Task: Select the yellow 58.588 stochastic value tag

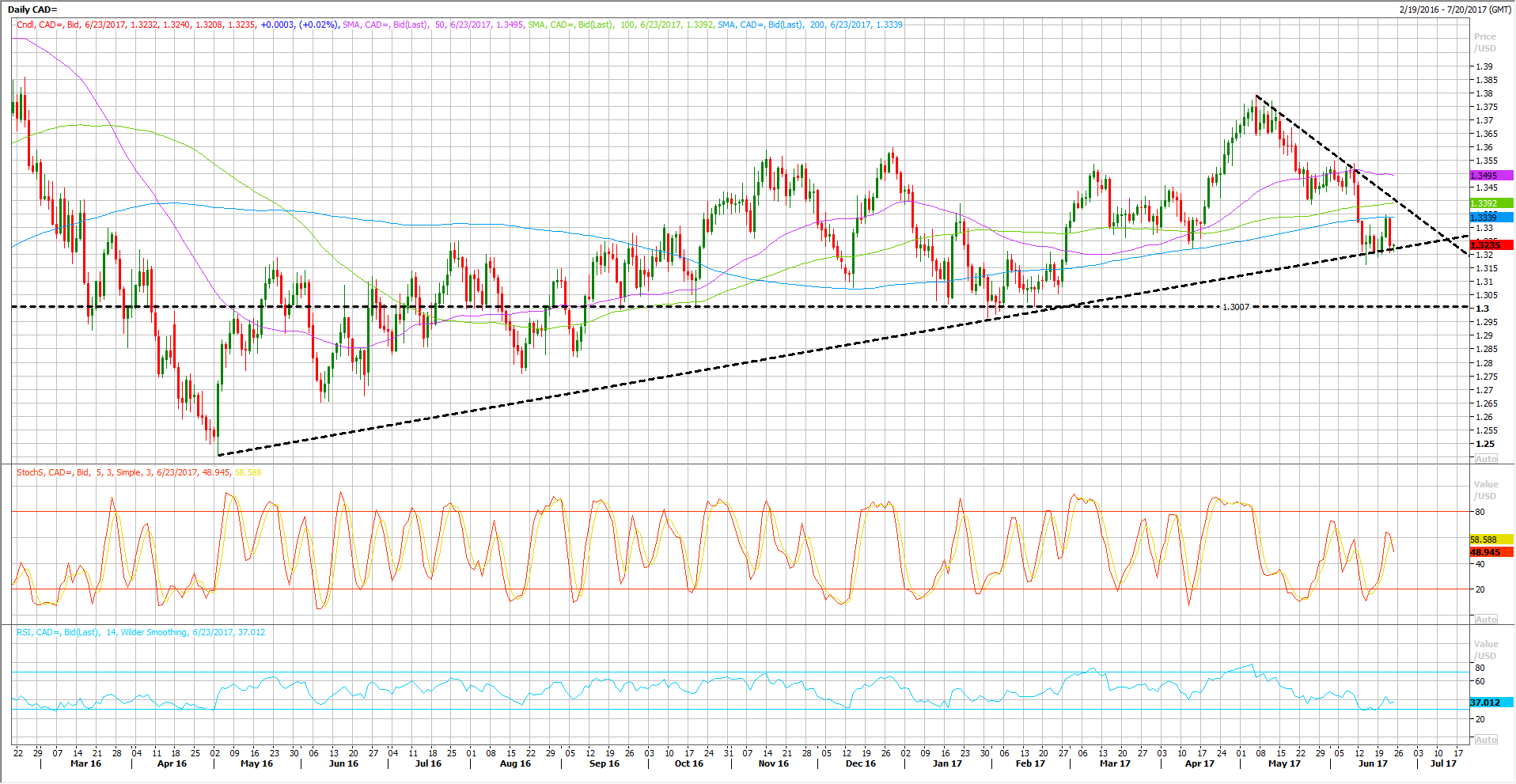Action: click(x=1491, y=540)
